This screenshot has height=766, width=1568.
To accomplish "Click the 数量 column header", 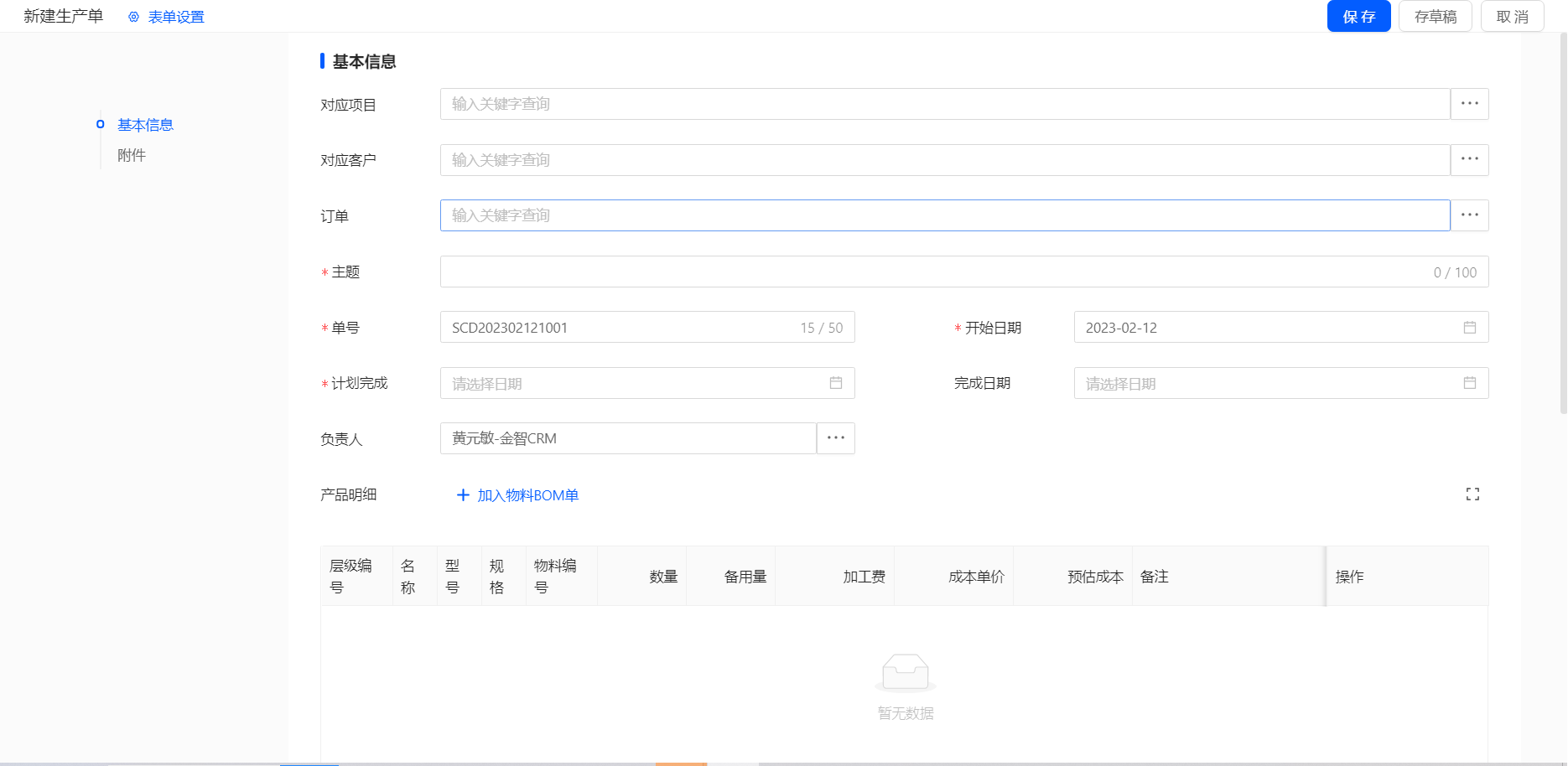I will click(x=642, y=577).
